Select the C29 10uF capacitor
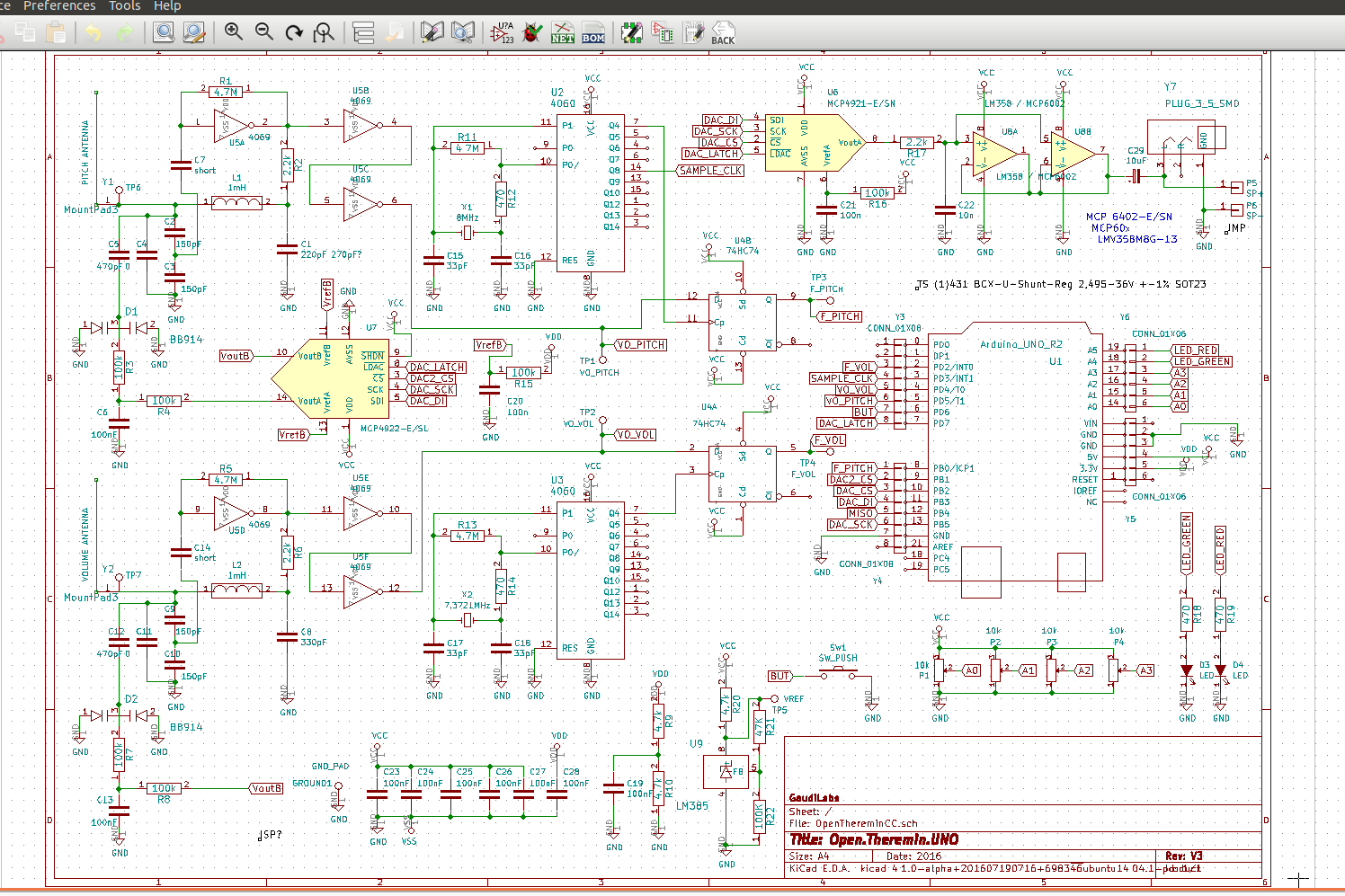This screenshot has width=1345, height=896. 1136,176
